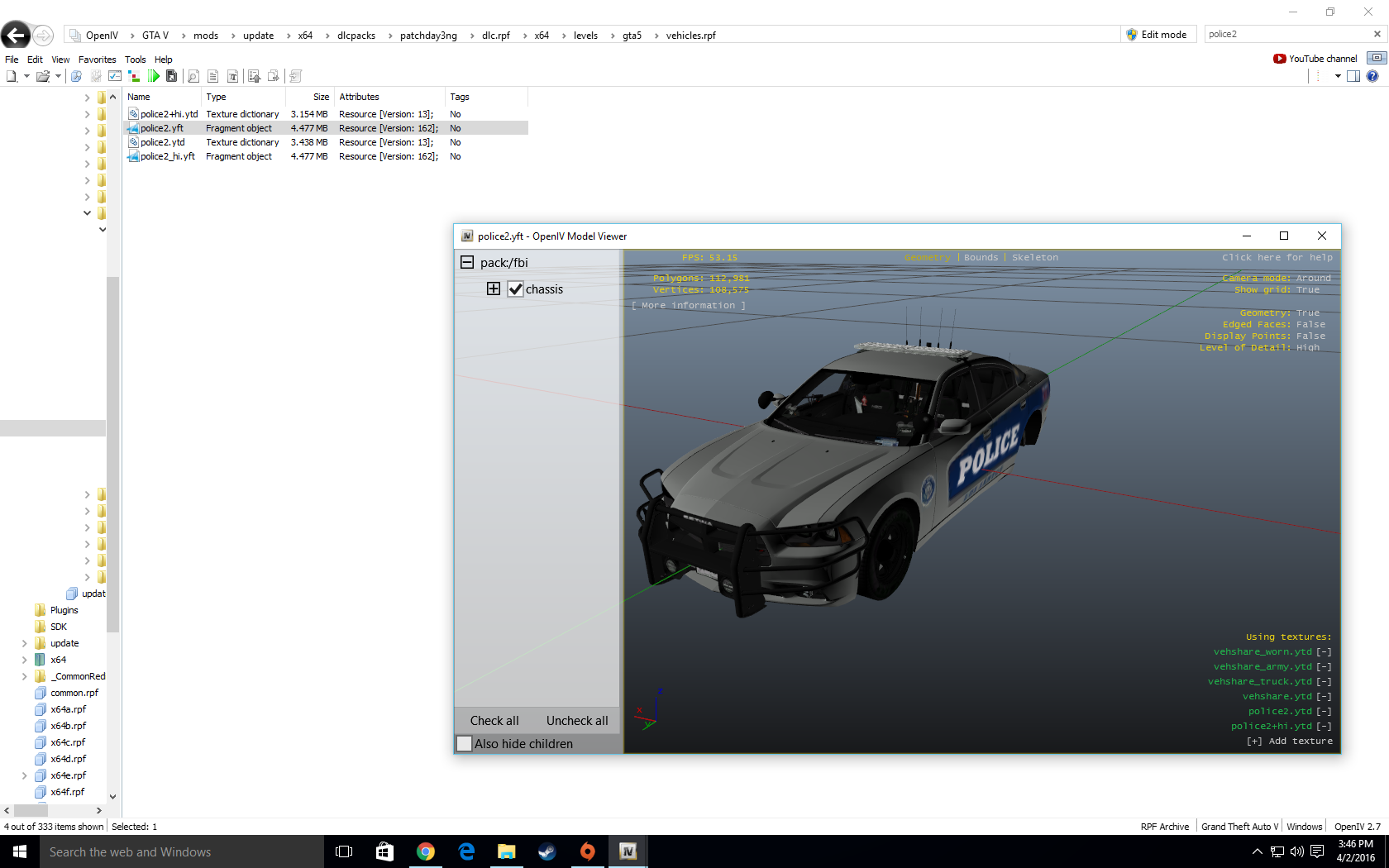Click the toolbar text document icon
The width and height of the screenshot is (1389, 868).
[212, 76]
